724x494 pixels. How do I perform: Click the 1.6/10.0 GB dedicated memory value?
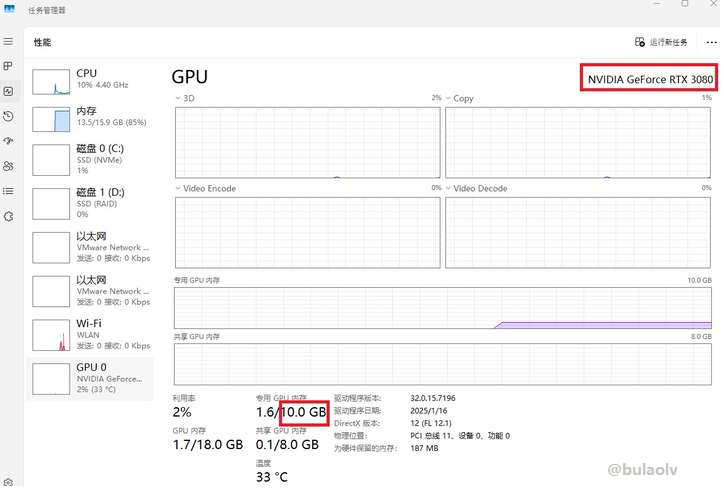tap(291, 412)
